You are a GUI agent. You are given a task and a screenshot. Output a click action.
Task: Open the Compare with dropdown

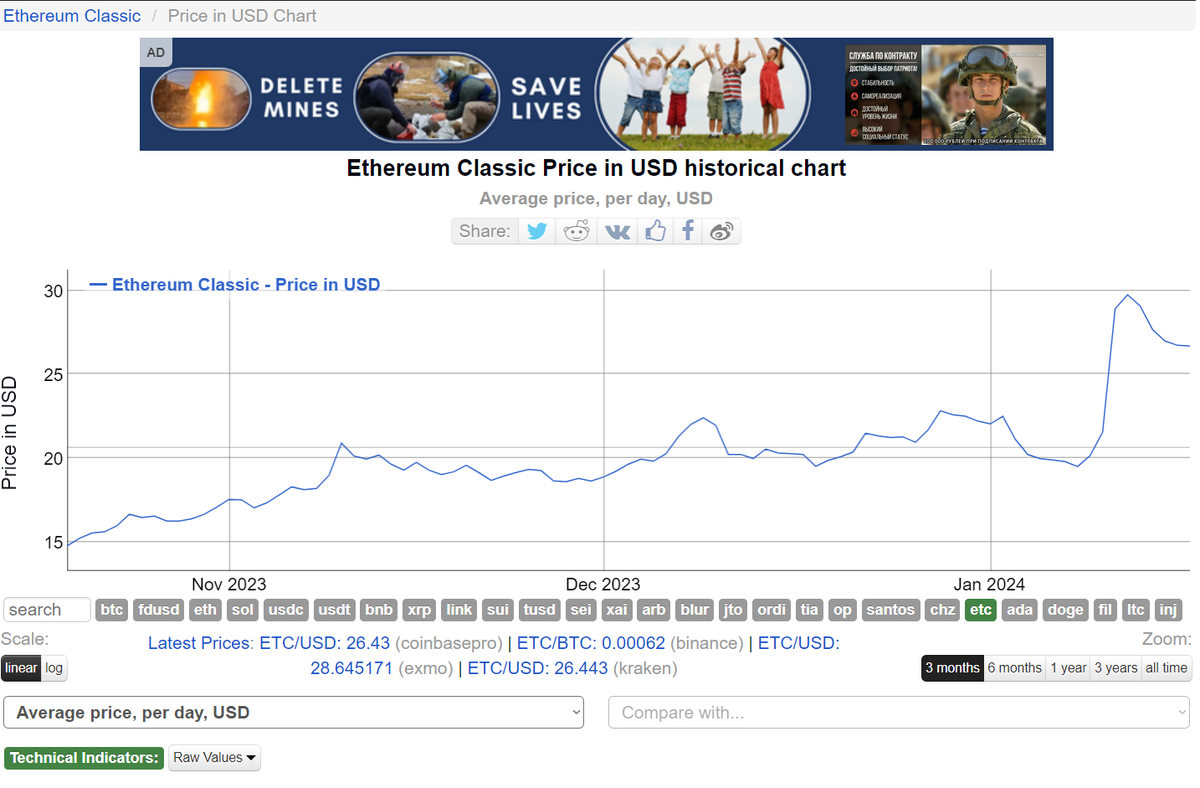tap(899, 713)
